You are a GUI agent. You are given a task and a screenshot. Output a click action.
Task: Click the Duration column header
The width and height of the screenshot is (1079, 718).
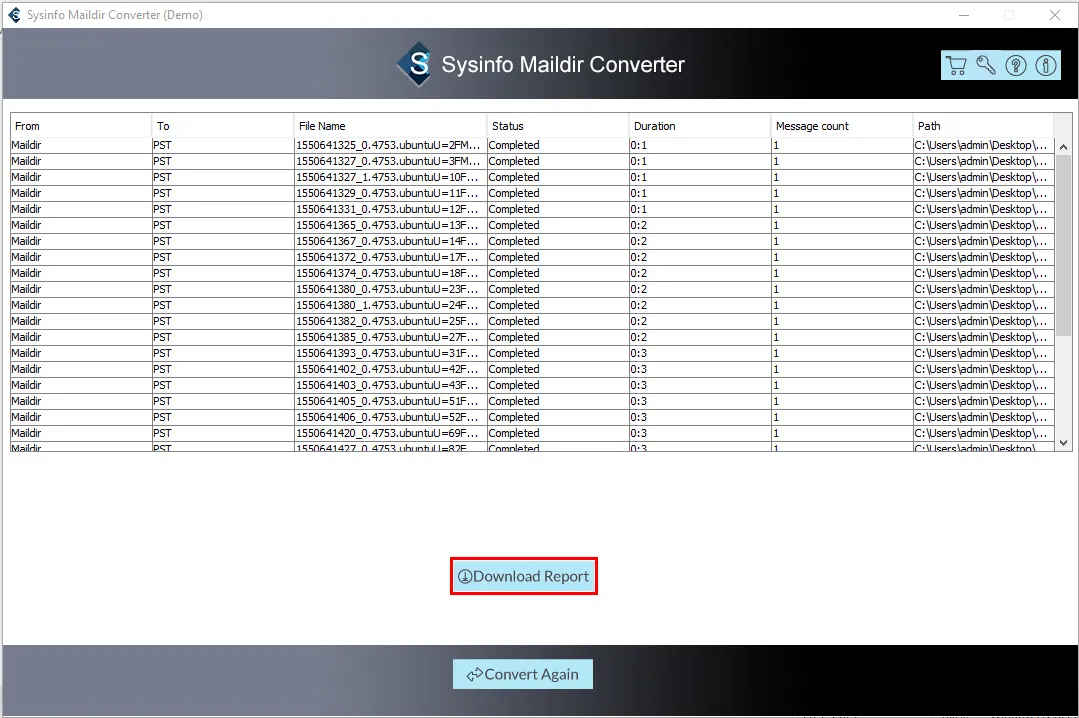(x=699, y=126)
